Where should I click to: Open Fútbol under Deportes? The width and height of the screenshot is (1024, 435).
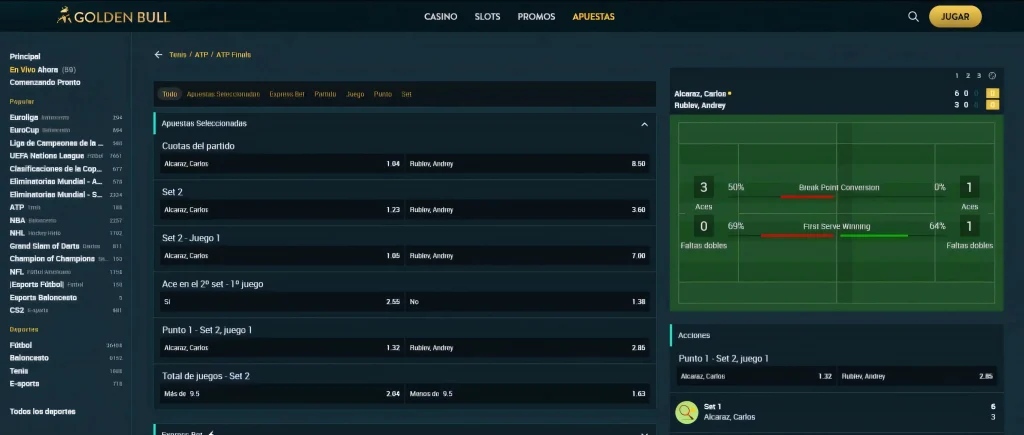tap(65, 345)
